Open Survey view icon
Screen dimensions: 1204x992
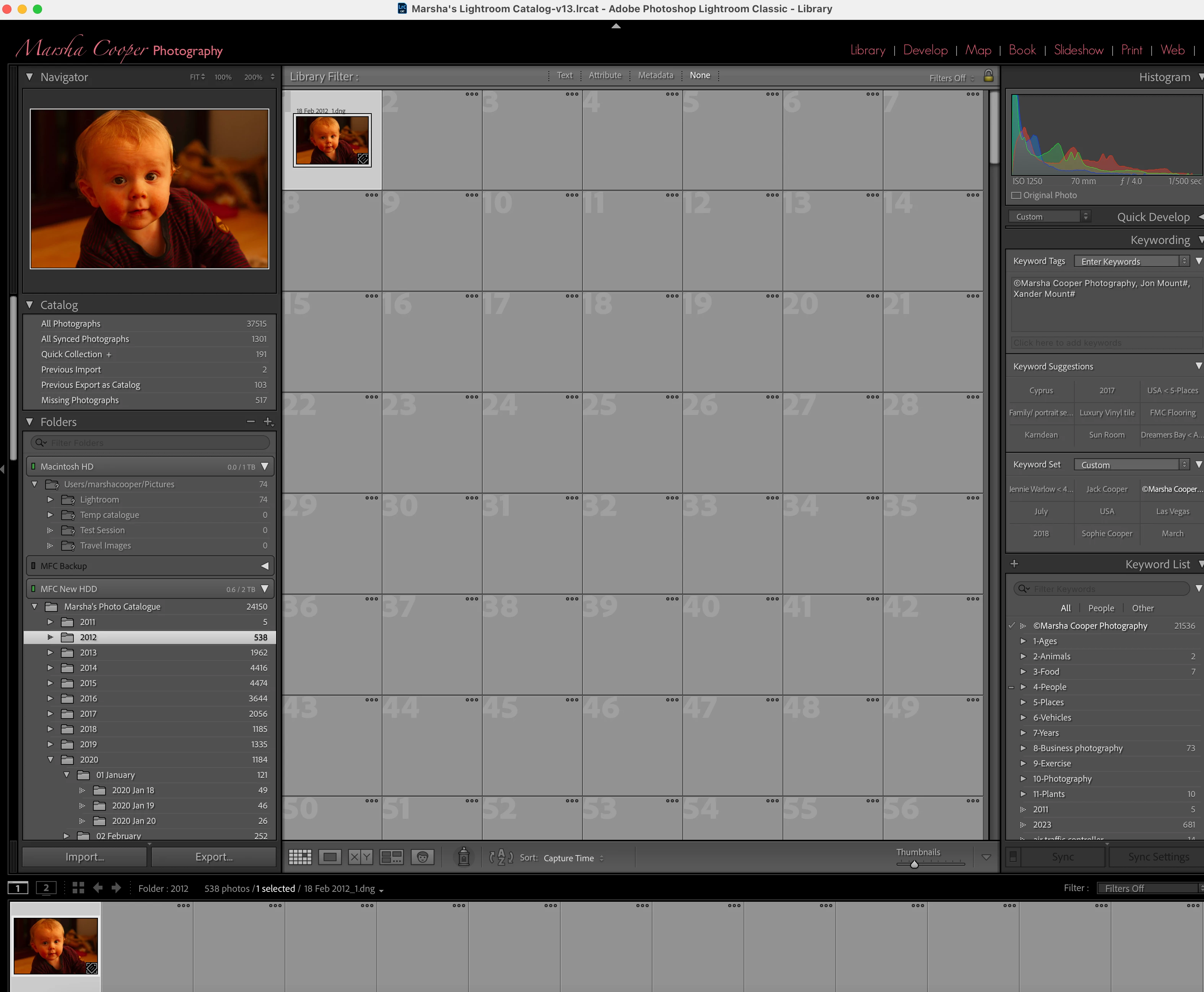click(x=391, y=857)
